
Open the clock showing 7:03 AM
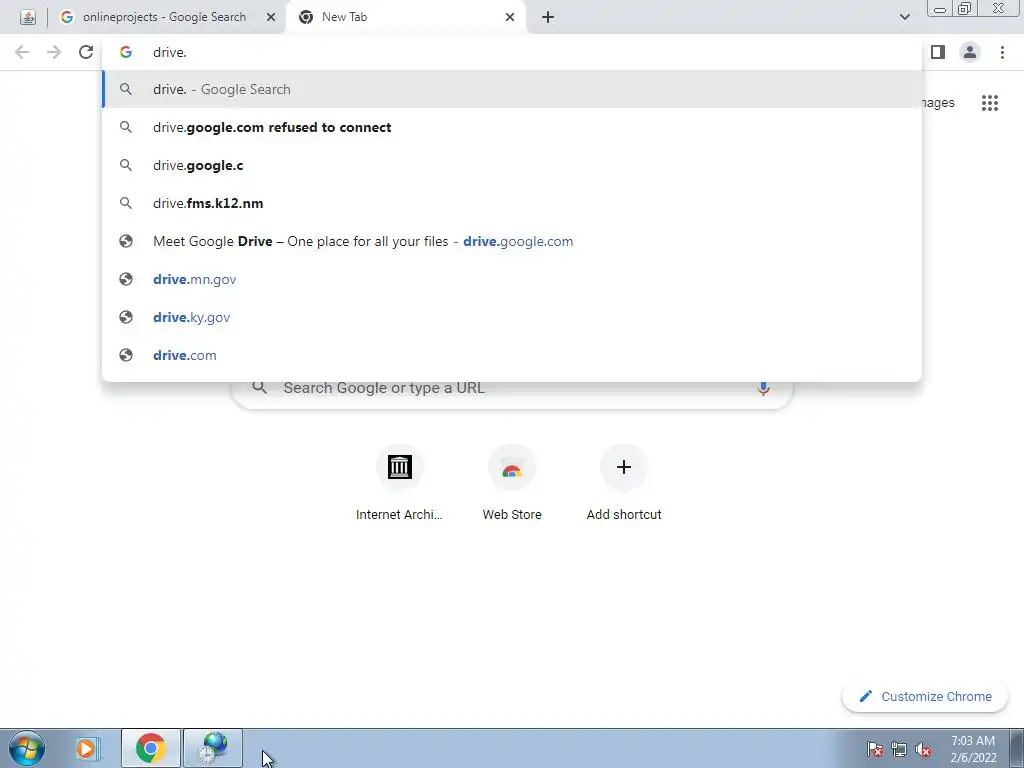pos(973,749)
